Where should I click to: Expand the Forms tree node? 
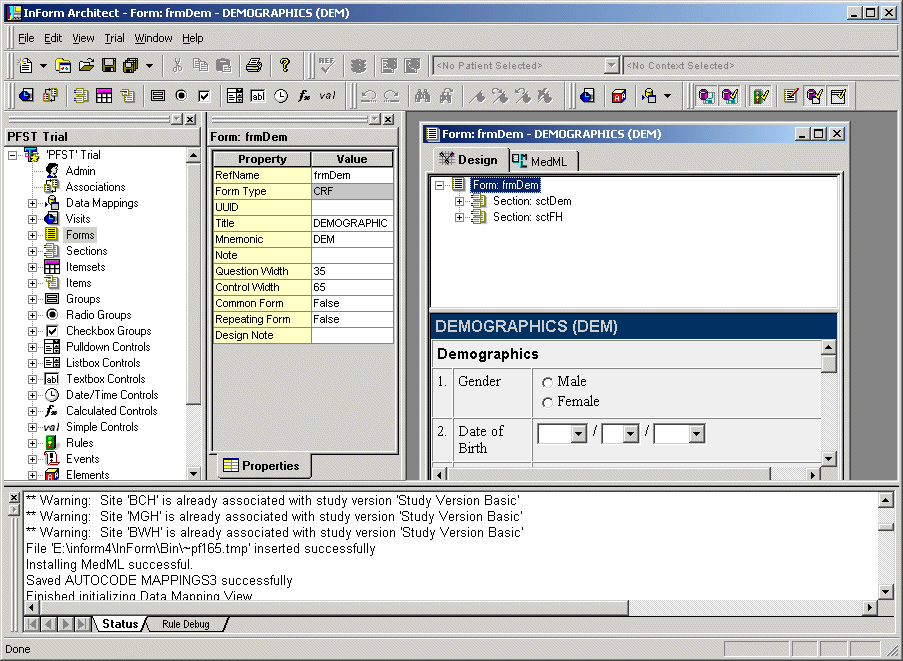click(x=32, y=235)
